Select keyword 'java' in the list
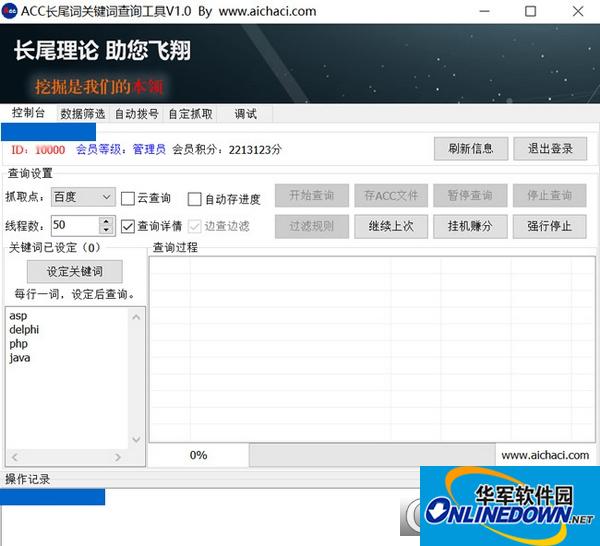 (x=20, y=358)
